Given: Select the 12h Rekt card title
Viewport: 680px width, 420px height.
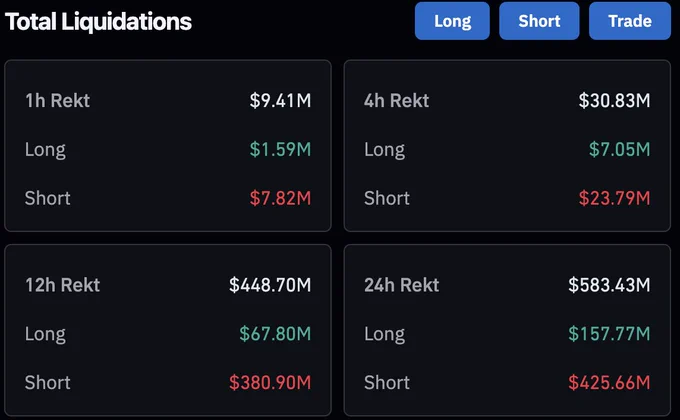Looking at the screenshot, I should click(62, 285).
